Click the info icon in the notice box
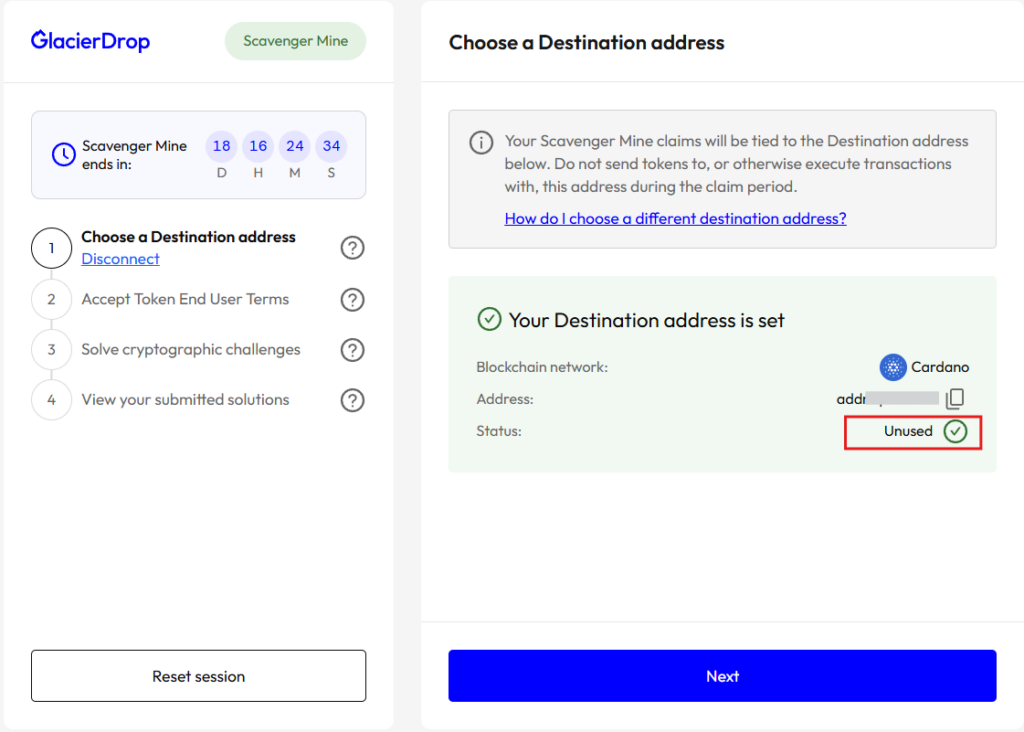The image size is (1024, 732). point(481,142)
